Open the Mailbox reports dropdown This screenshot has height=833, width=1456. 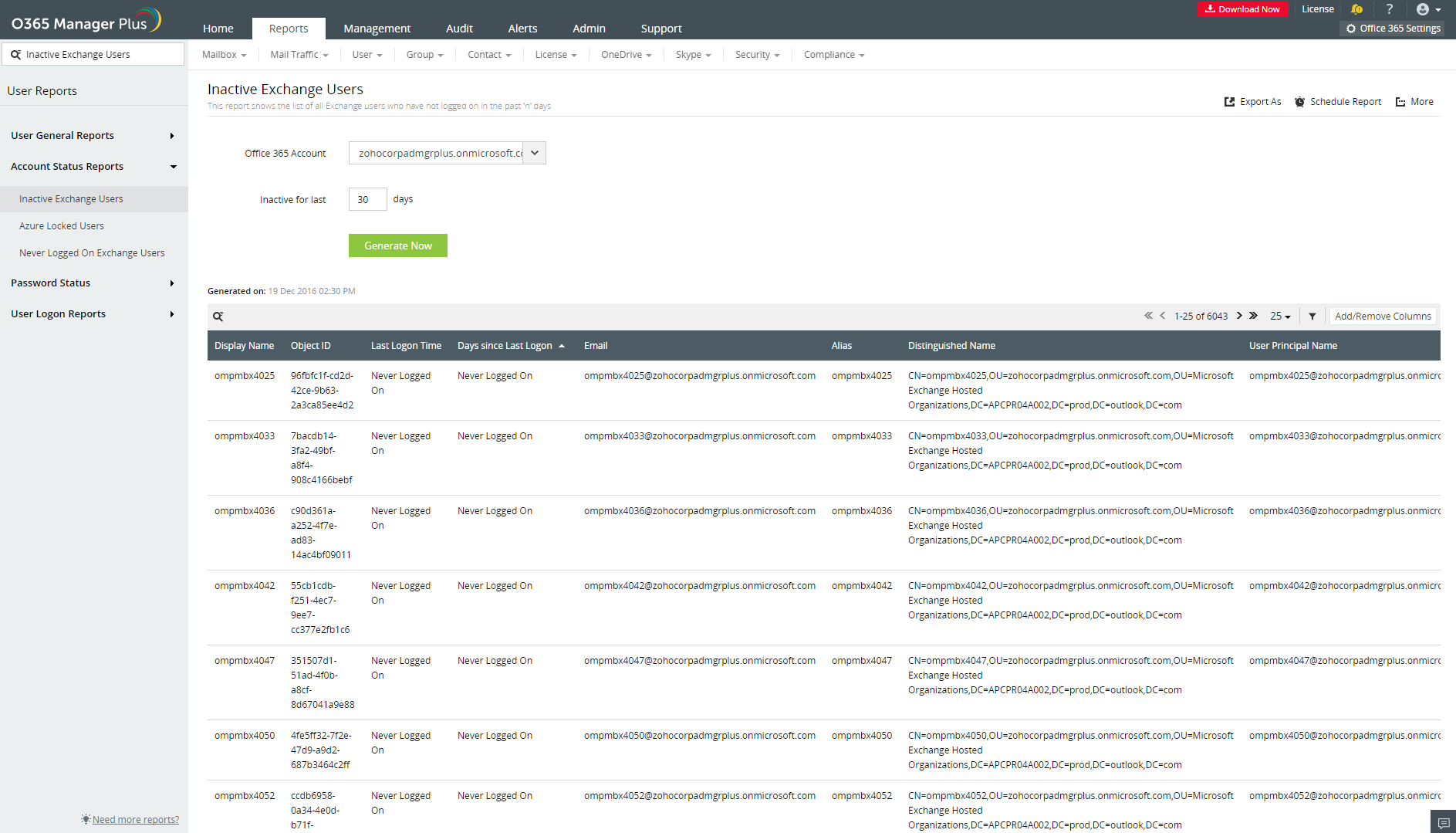click(x=224, y=55)
